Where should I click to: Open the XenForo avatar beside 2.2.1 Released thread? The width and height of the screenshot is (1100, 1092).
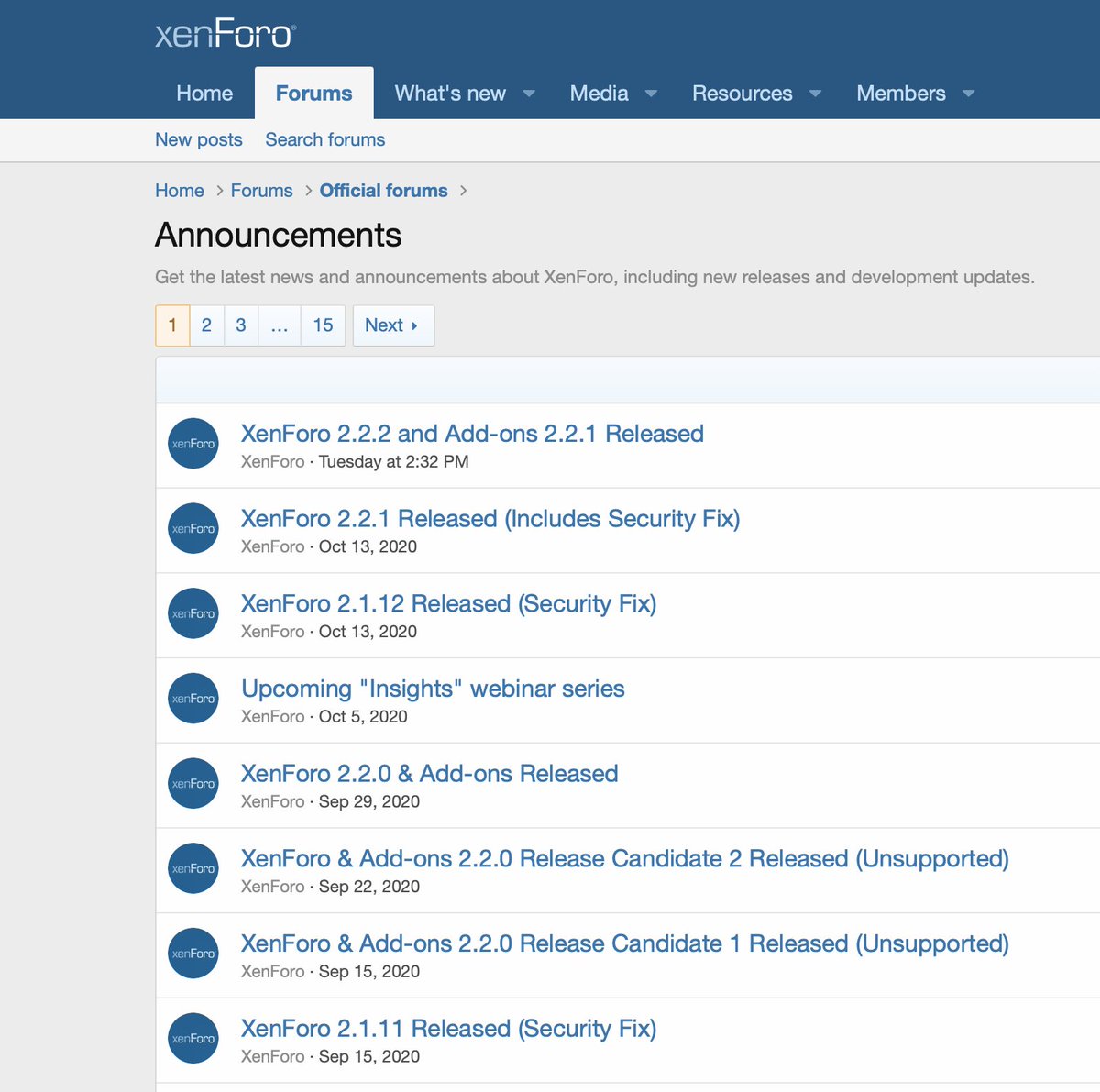point(193,529)
